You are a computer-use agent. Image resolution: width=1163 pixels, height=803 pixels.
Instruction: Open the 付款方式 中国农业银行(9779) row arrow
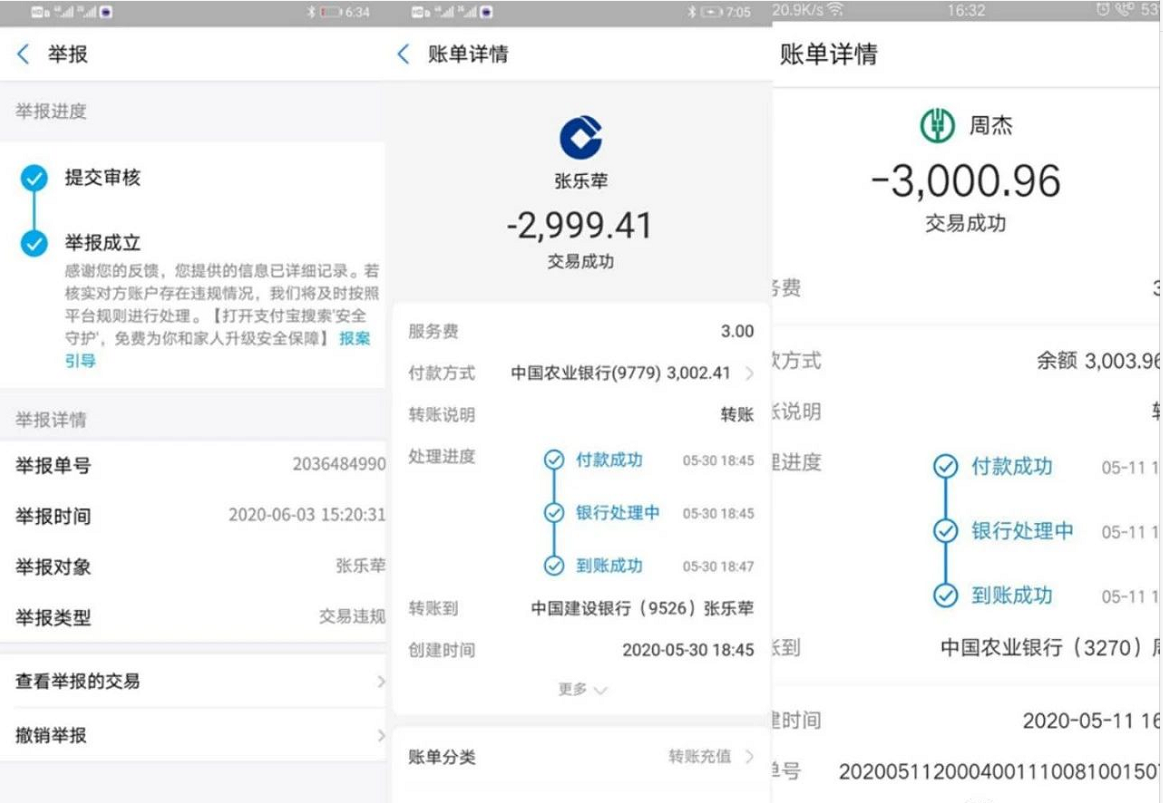(x=749, y=373)
